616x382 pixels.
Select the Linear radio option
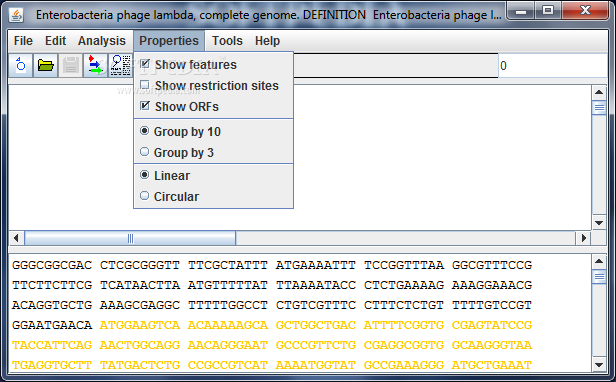tap(145, 175)
